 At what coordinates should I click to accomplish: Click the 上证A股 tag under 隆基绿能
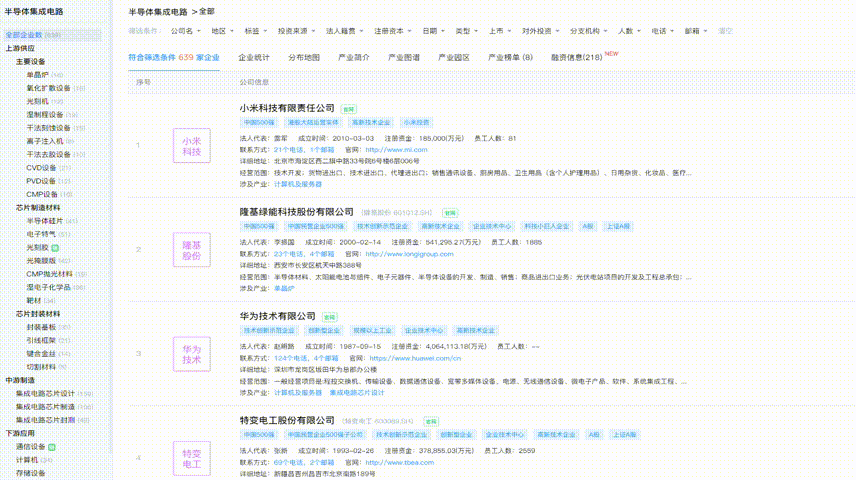(x=620, y=226)
